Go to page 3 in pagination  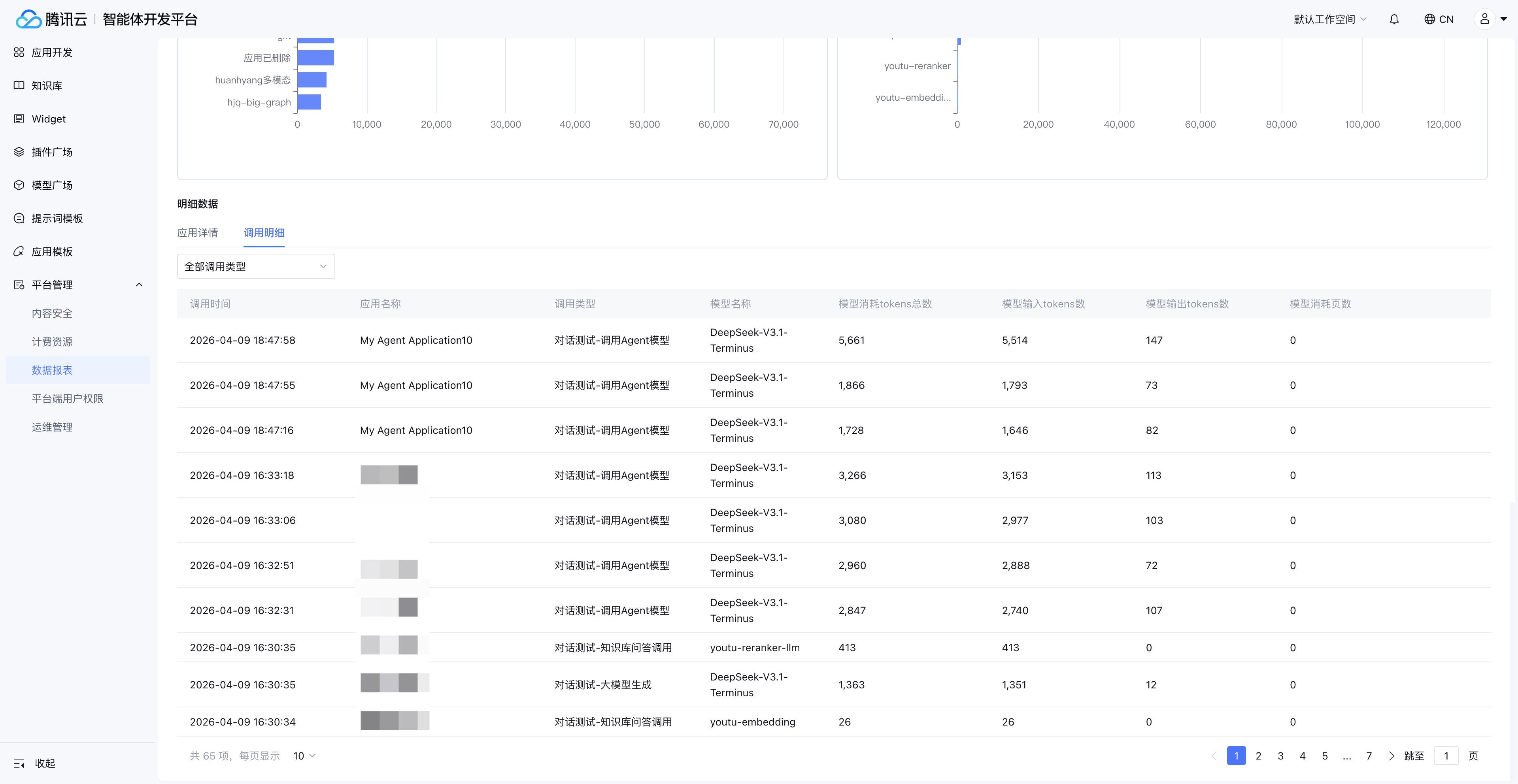(1280, 756)
